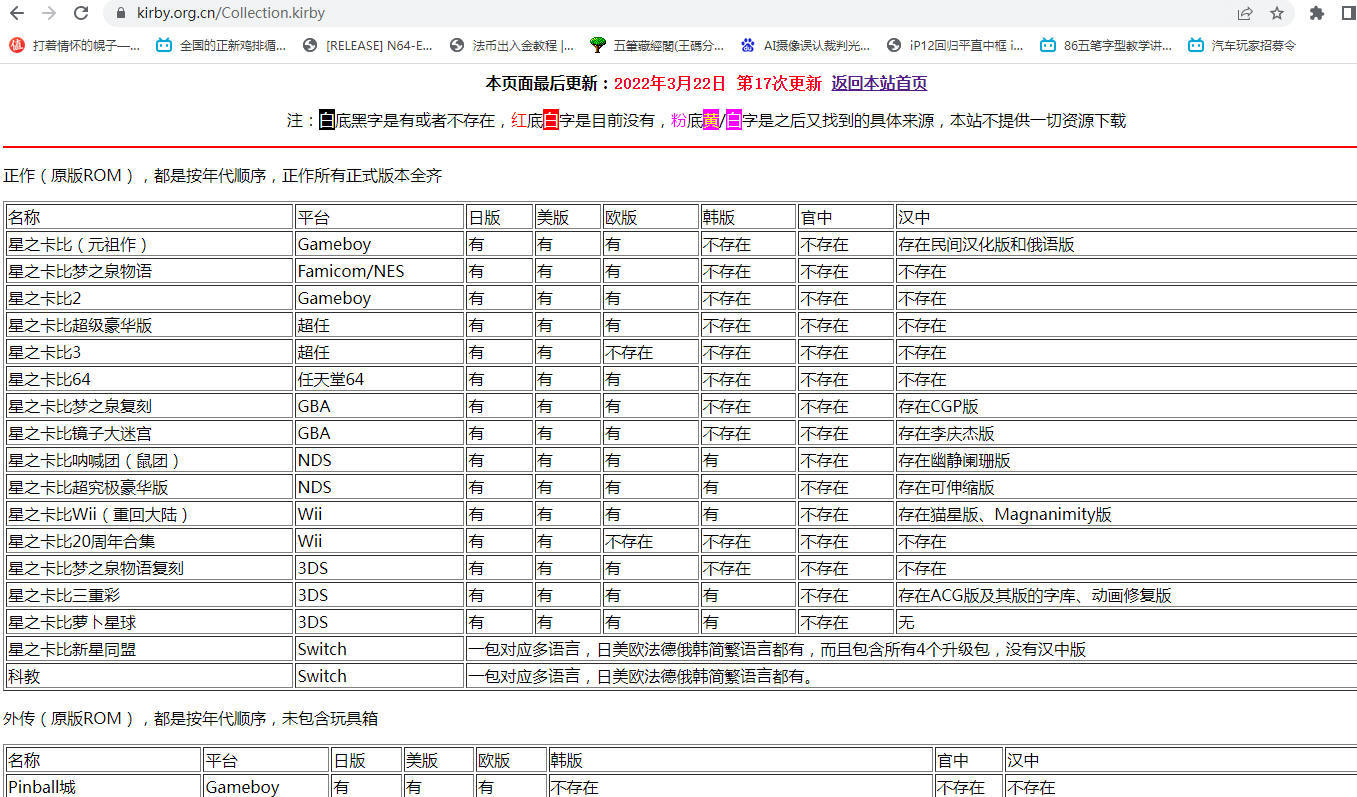Viewport: 1357px width, 797px height.
Task: Click the 星之卡比新星同盟 table cell
Action: (72, 649)
